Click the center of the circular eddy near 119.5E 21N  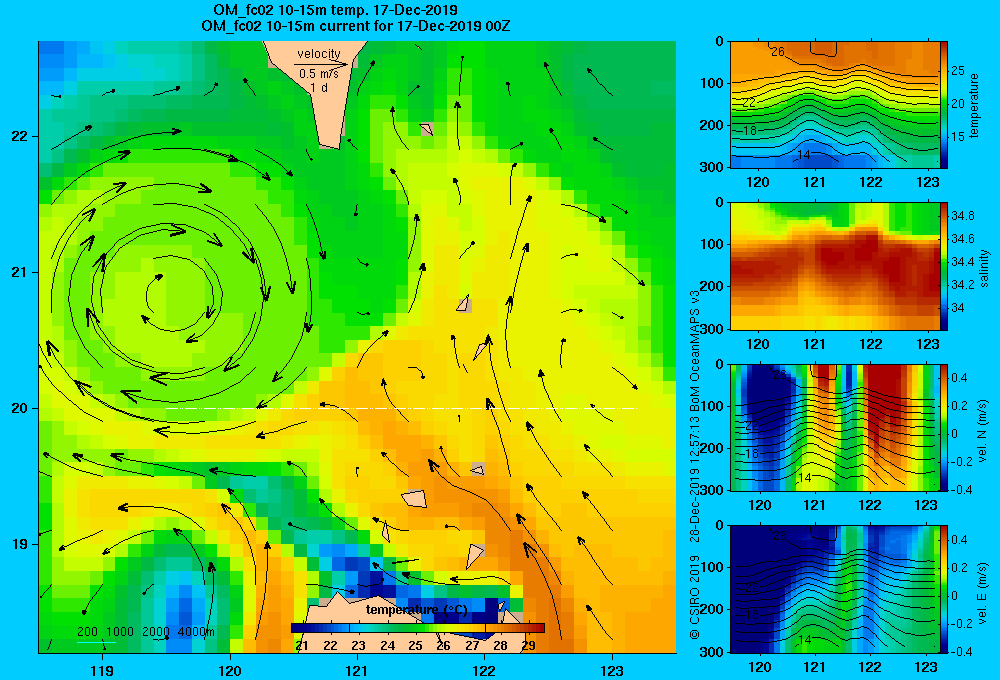[173, 295]
